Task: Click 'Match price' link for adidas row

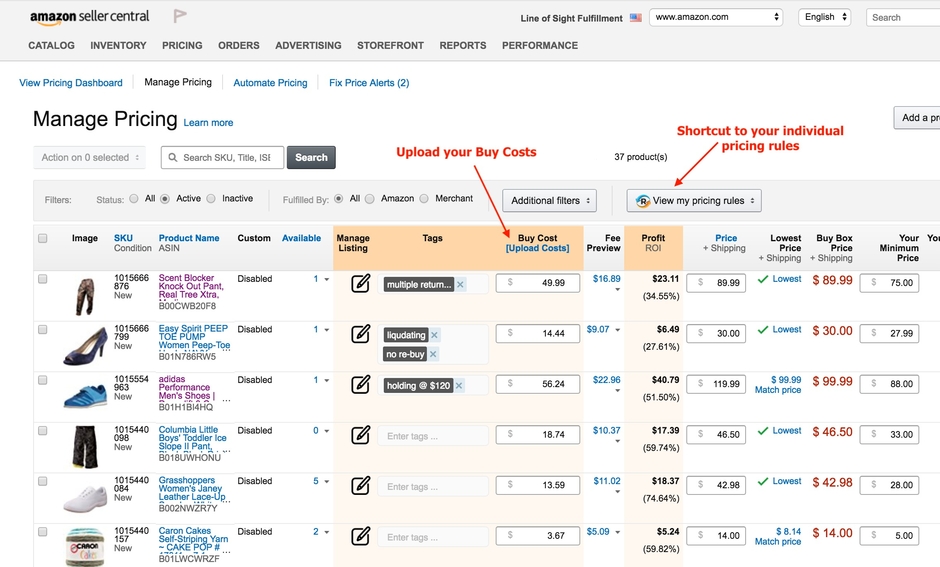Action: [x=778, y=390]
